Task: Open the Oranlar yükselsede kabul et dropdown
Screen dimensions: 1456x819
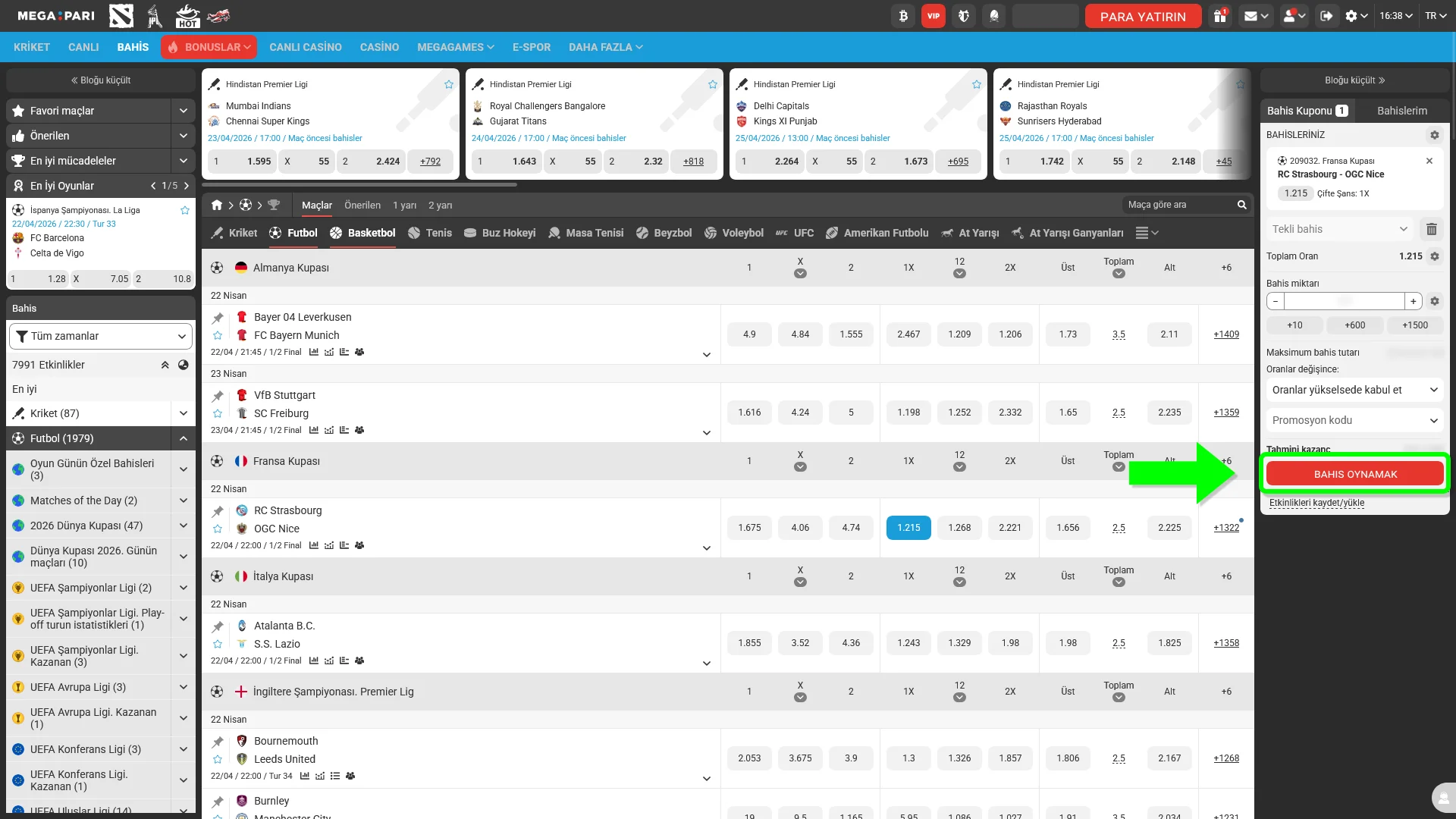Action: pyautogui.click(x=1355, y=390)
